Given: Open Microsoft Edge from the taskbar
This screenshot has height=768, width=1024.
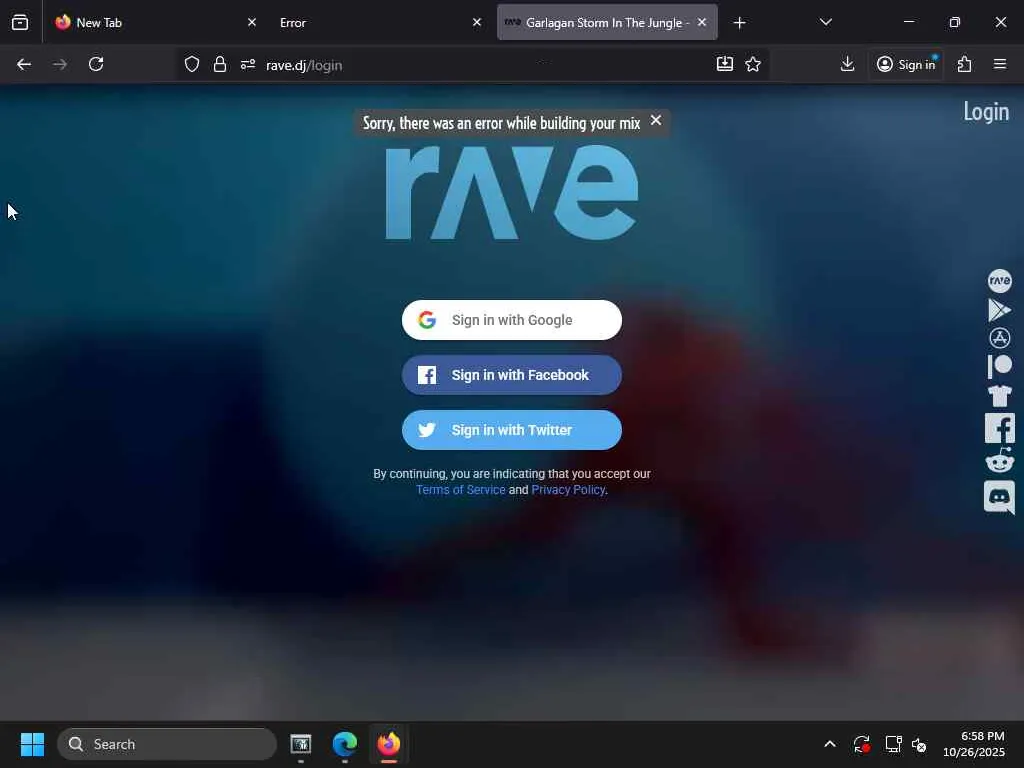Looking at the screenshot, I should click(345, 744).
